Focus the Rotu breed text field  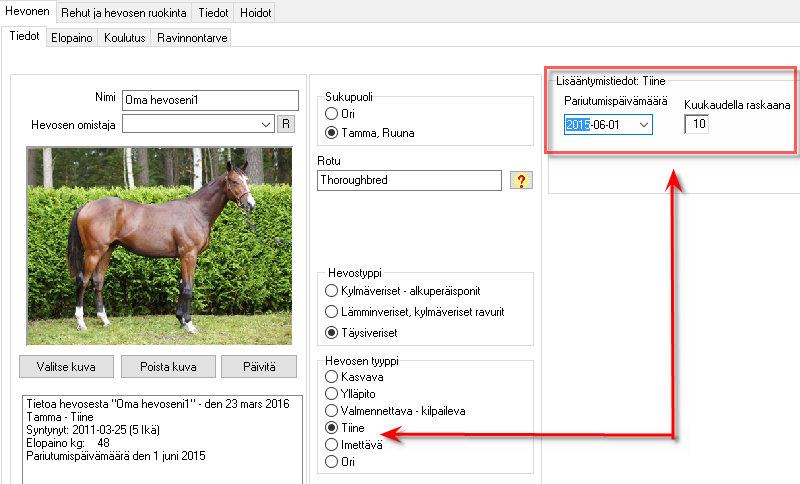tap(409, 181)
